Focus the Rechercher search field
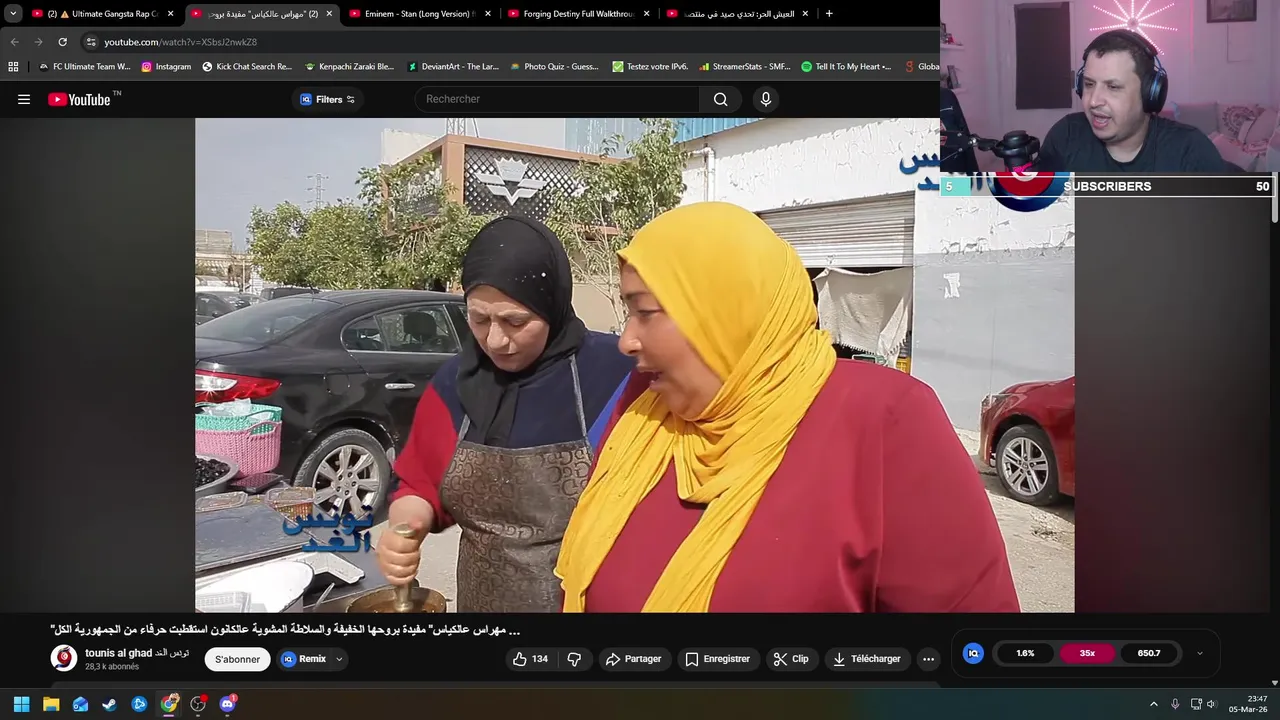Image resolution: width=1280 pixels, height=720 pixels. 557,99
